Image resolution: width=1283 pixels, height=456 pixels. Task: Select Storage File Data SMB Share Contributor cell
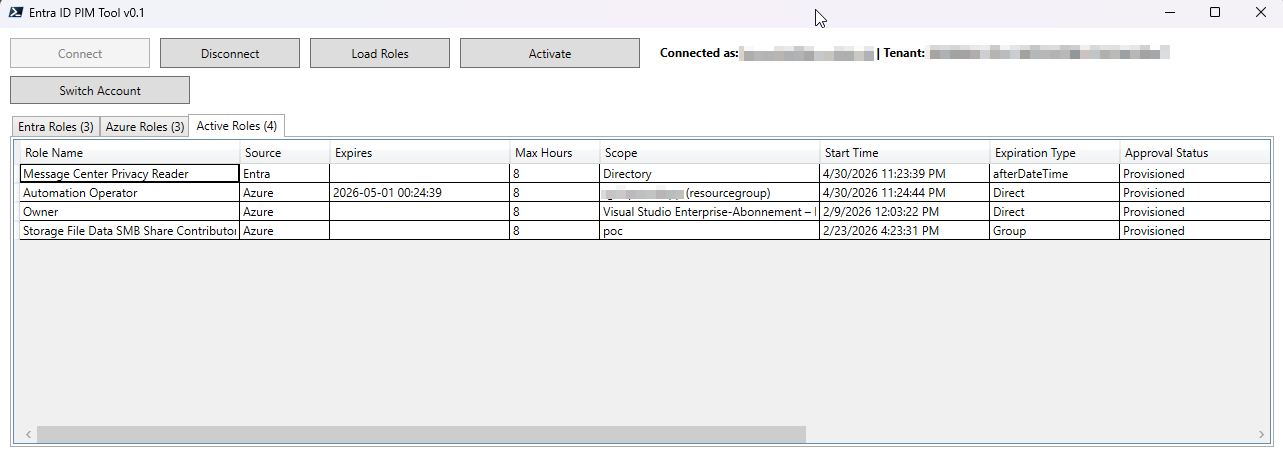point(130,231)
